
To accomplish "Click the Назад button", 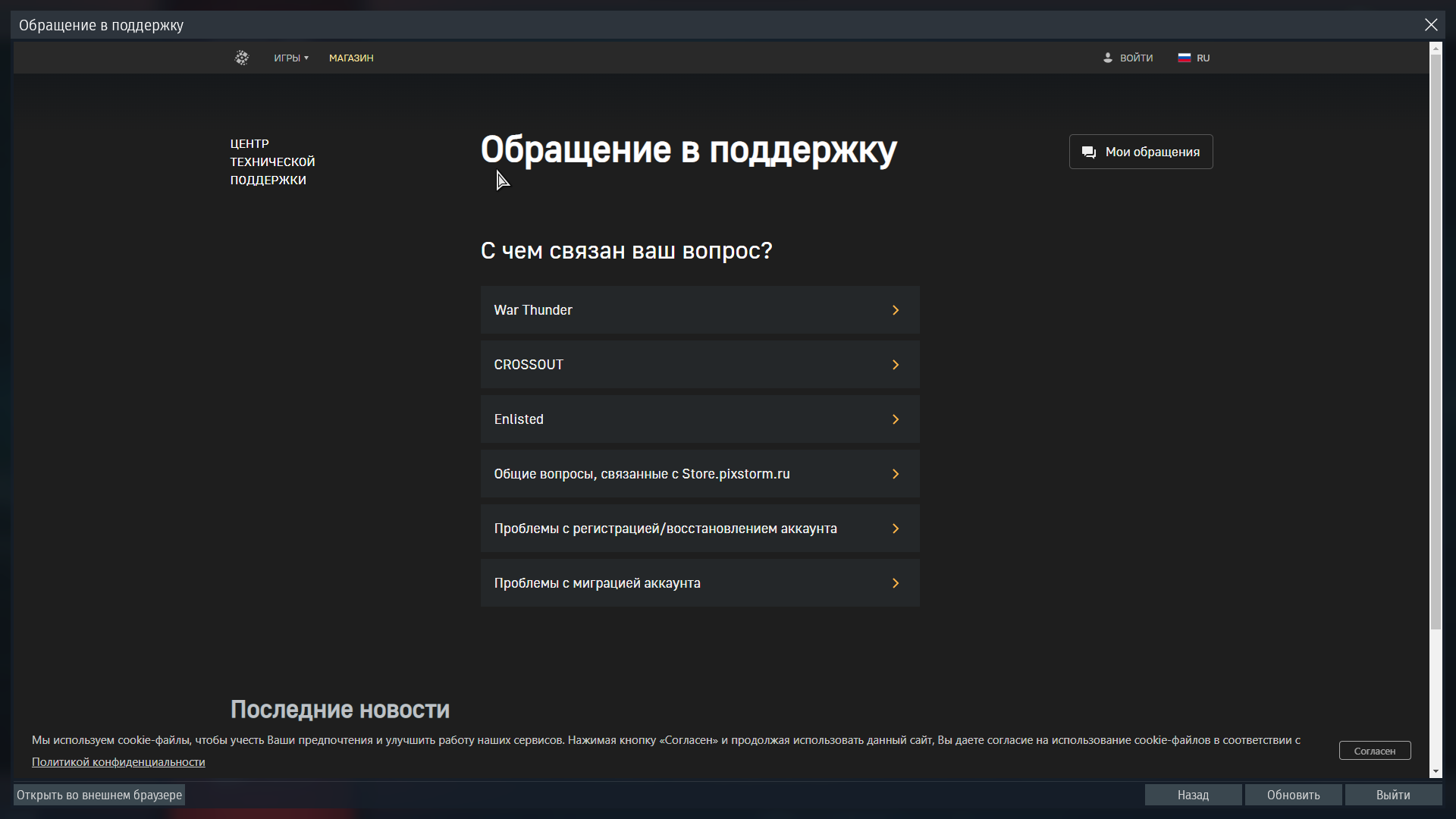I will point(1193,795).
